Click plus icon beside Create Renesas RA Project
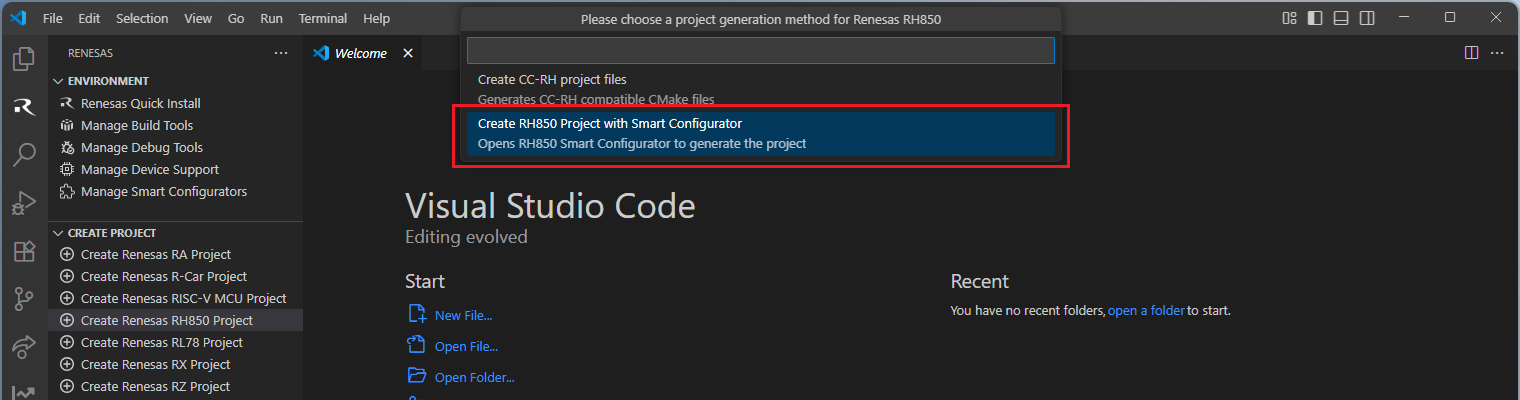 (x=67, y=254)
